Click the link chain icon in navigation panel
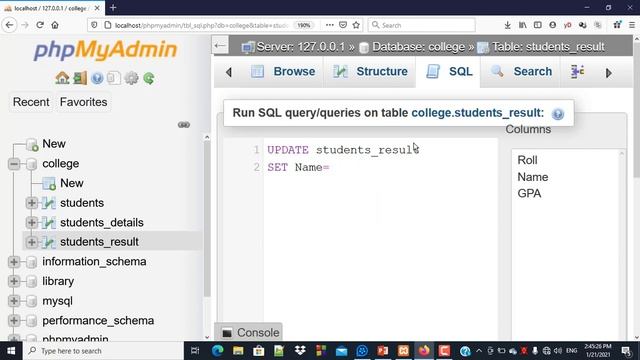Screen dimensions: 640x360 pyautogui.click(x=184, y=124)
